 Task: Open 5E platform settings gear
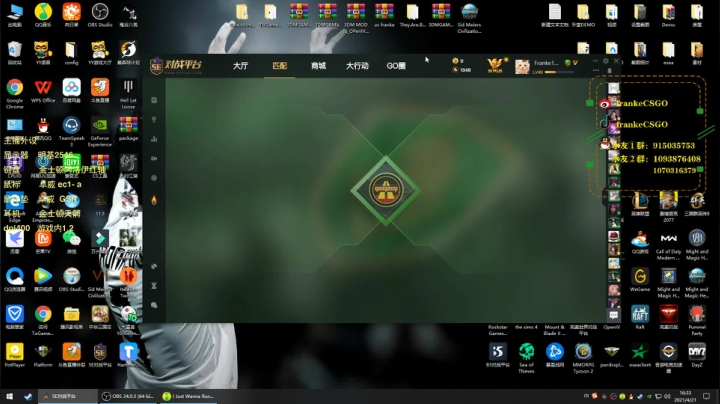click(x=606, y=61)
